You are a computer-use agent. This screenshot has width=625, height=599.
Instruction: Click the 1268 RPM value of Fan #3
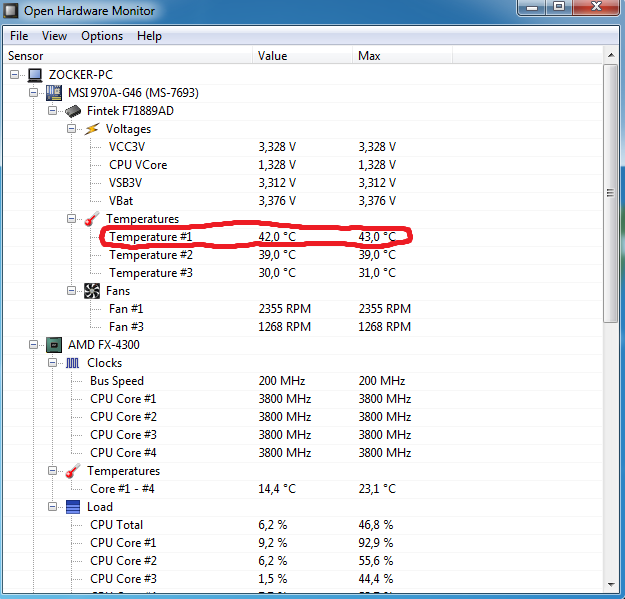pyautogui.click(x=285, y=327)
